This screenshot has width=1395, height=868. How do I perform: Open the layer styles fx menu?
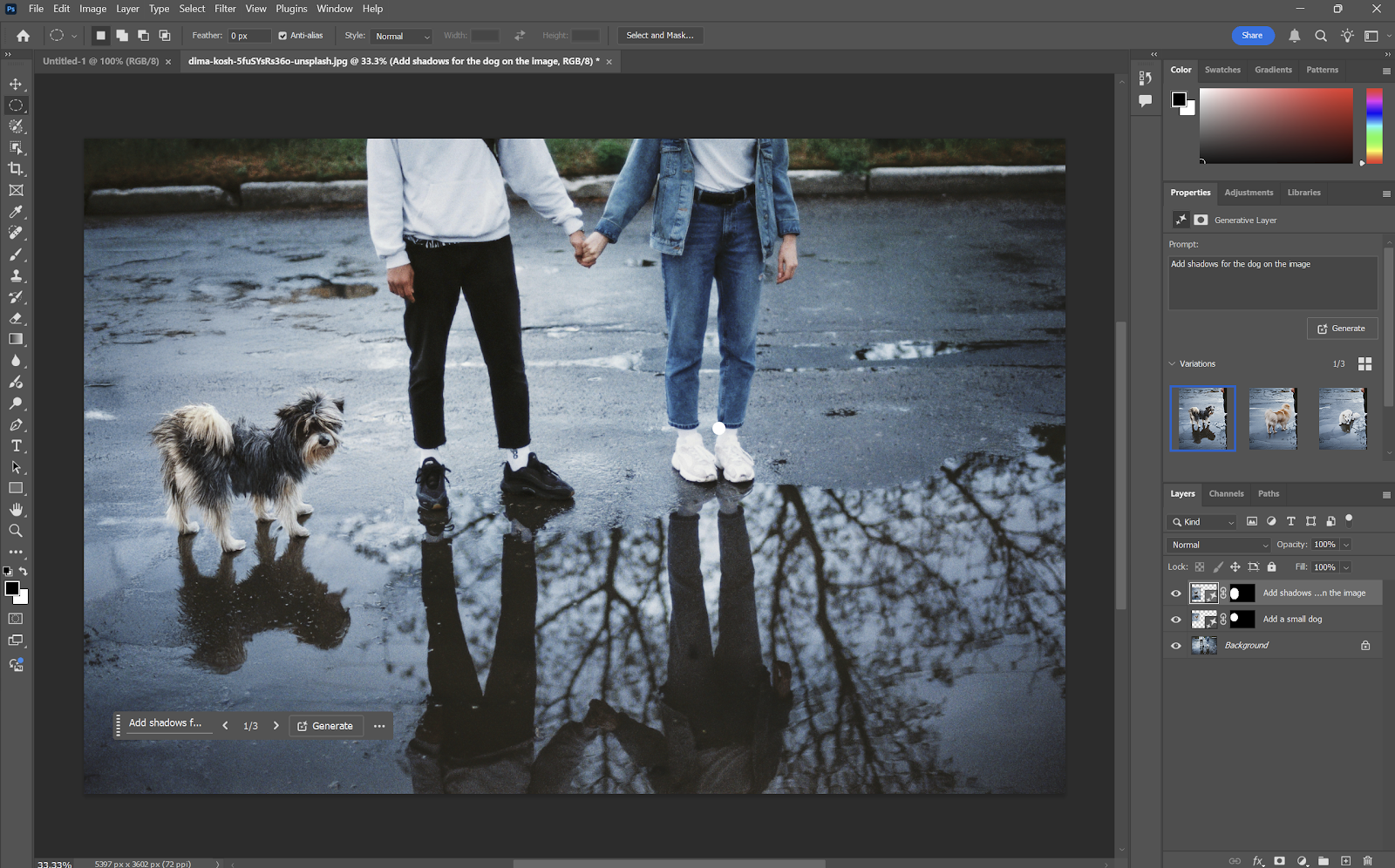coord(1256,860)
